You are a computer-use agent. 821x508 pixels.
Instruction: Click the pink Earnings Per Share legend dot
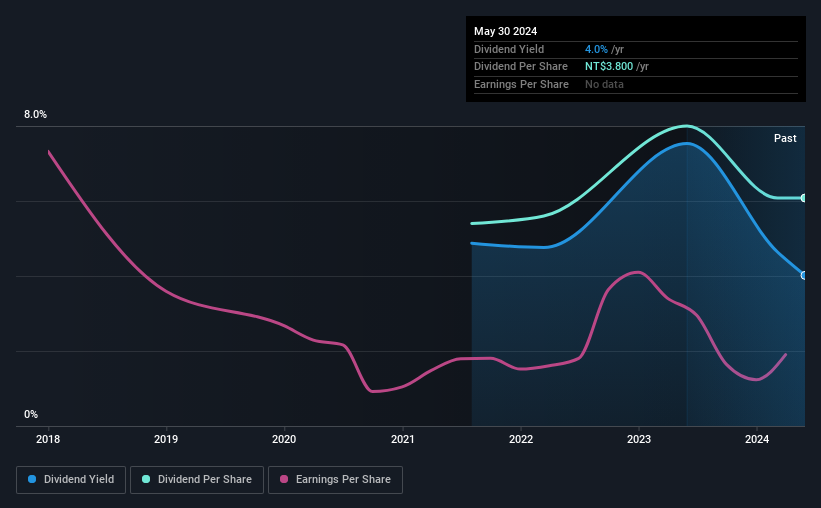284,479
